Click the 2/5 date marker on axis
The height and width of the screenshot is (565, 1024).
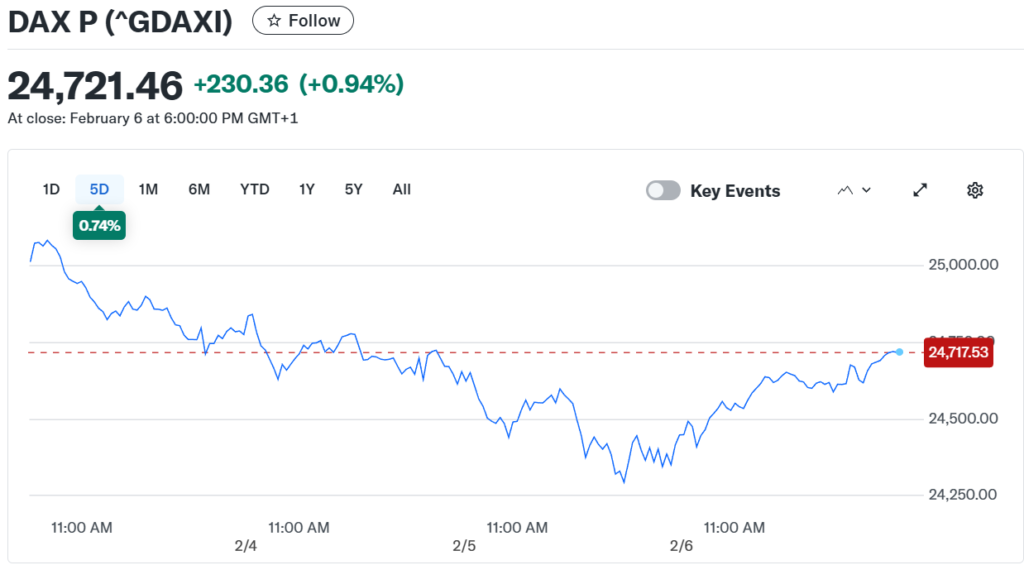pos(464,546)
